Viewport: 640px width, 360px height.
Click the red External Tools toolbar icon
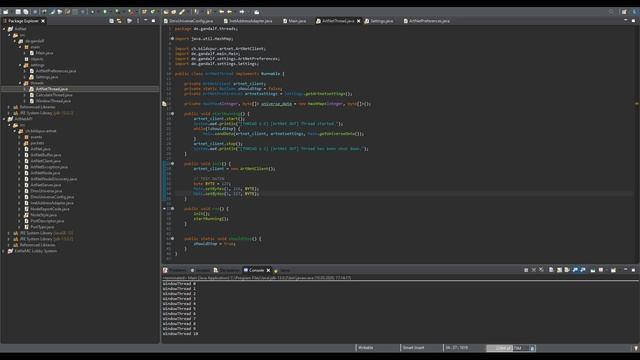[131, 12]
